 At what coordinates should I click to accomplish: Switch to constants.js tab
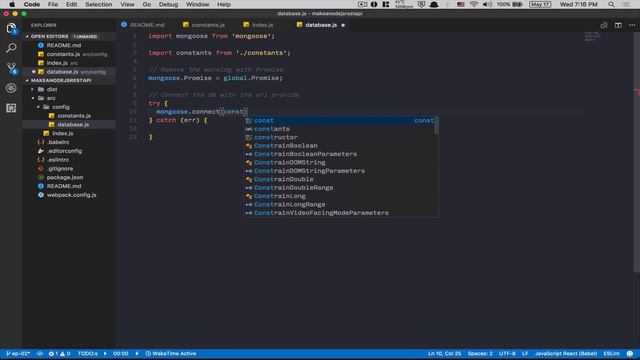click(x=208, y=25)
